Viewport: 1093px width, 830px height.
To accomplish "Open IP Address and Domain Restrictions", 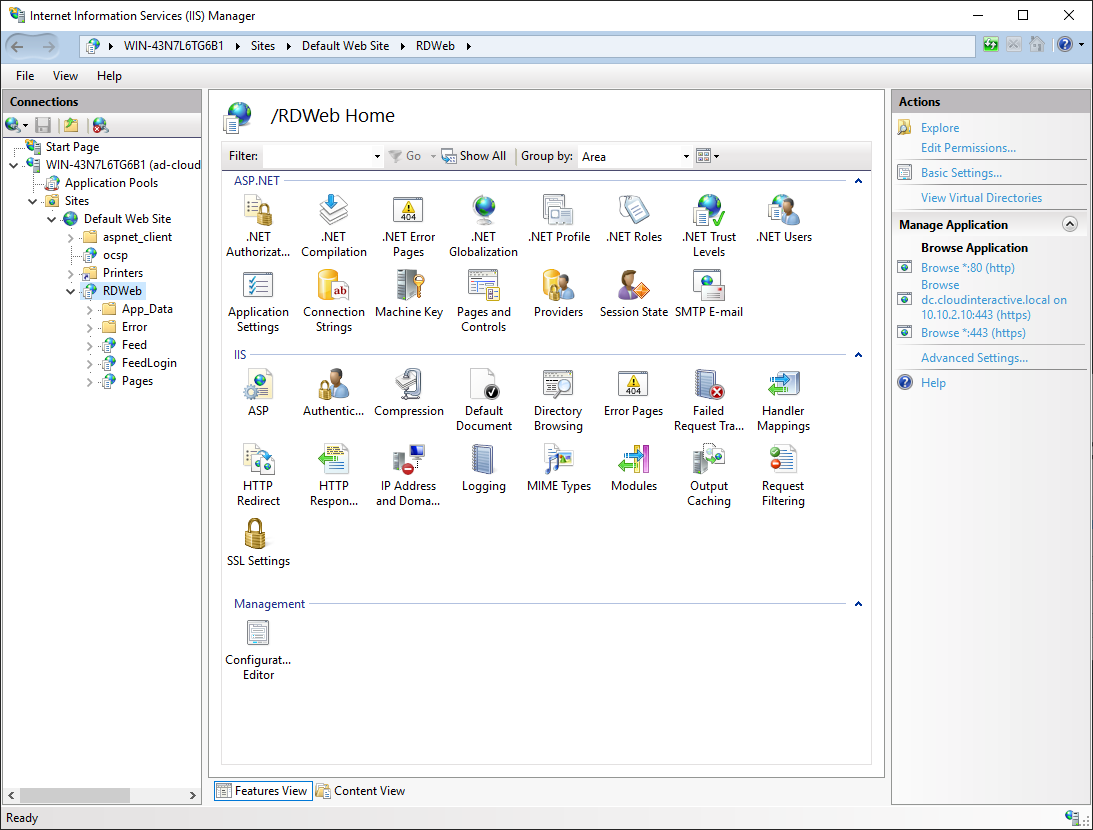I will (408, 475).
